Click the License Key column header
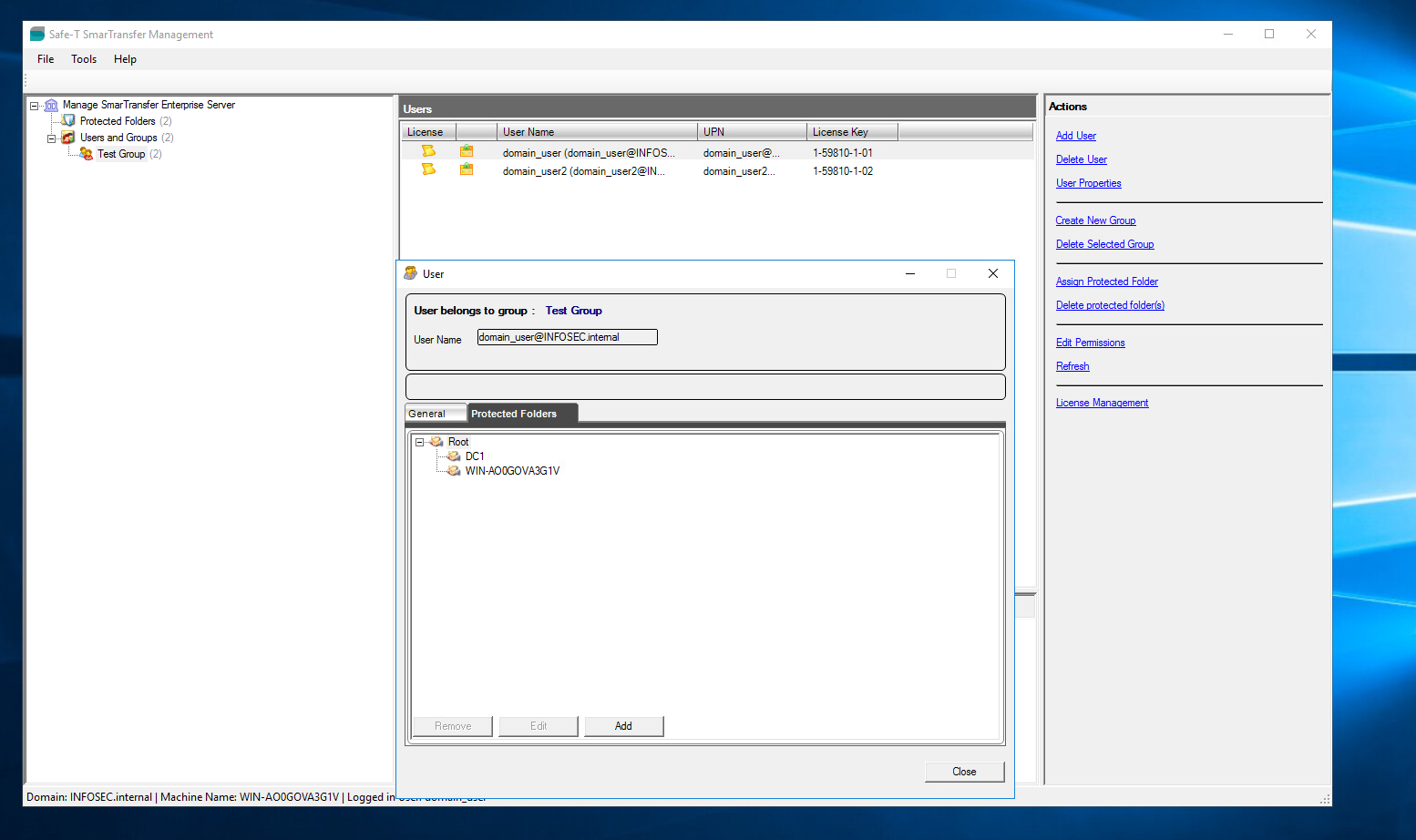Image resolution: width=1416 pixels, height=840 pixels. tap(852, 132)
